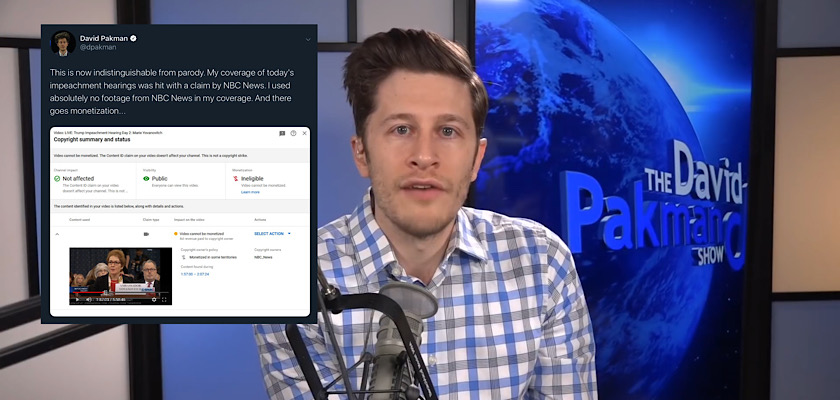This screenshot has width=840, height=400.
Task: Click the Actions column header
Action: 260,220
